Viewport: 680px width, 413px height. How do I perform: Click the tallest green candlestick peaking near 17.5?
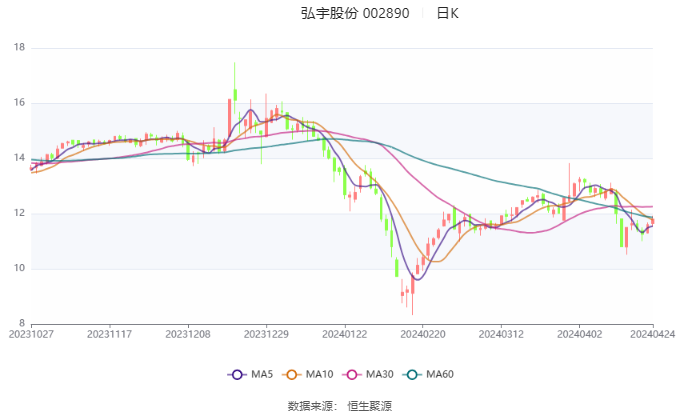tap(235, 87)
